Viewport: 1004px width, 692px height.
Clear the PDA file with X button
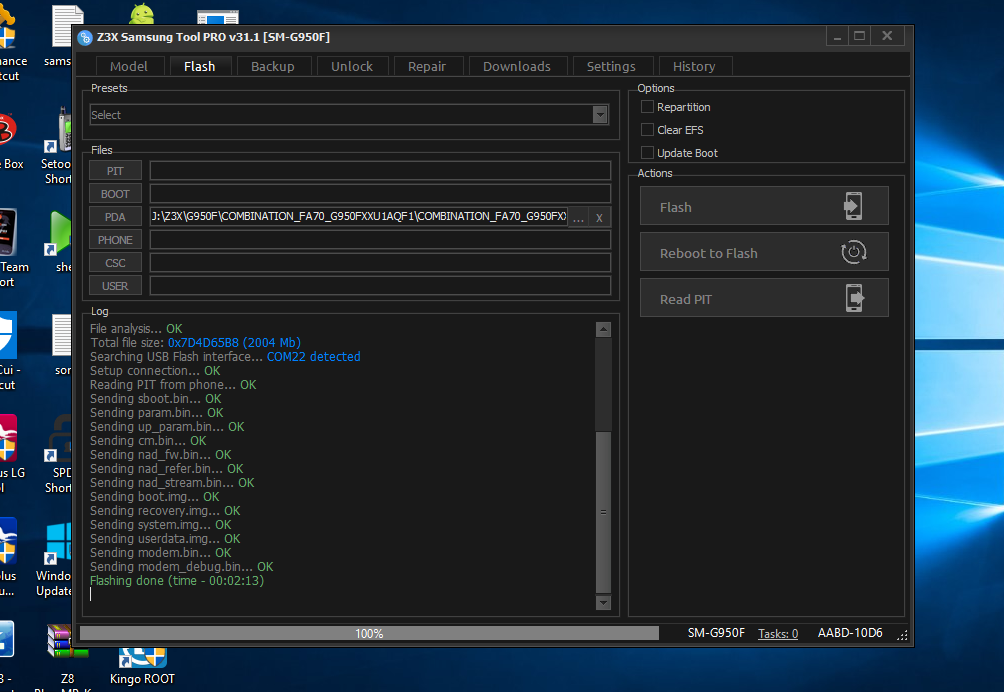click(x=599, y=218)
